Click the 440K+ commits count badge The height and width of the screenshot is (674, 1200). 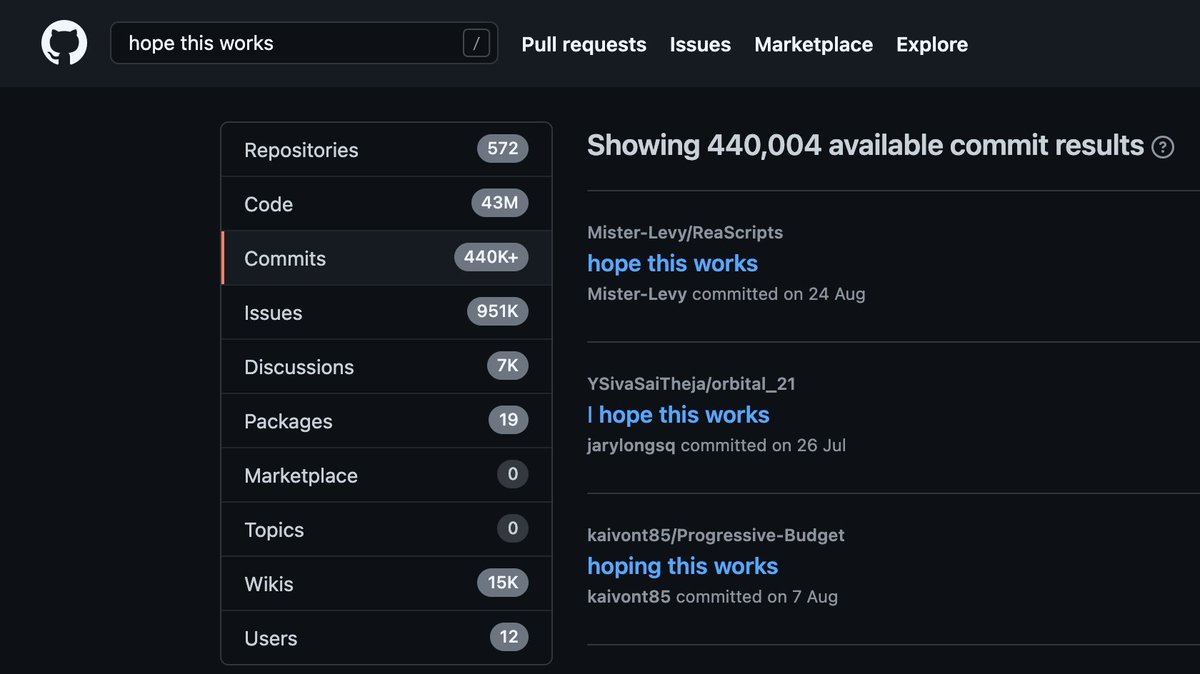tap(491, 257)
